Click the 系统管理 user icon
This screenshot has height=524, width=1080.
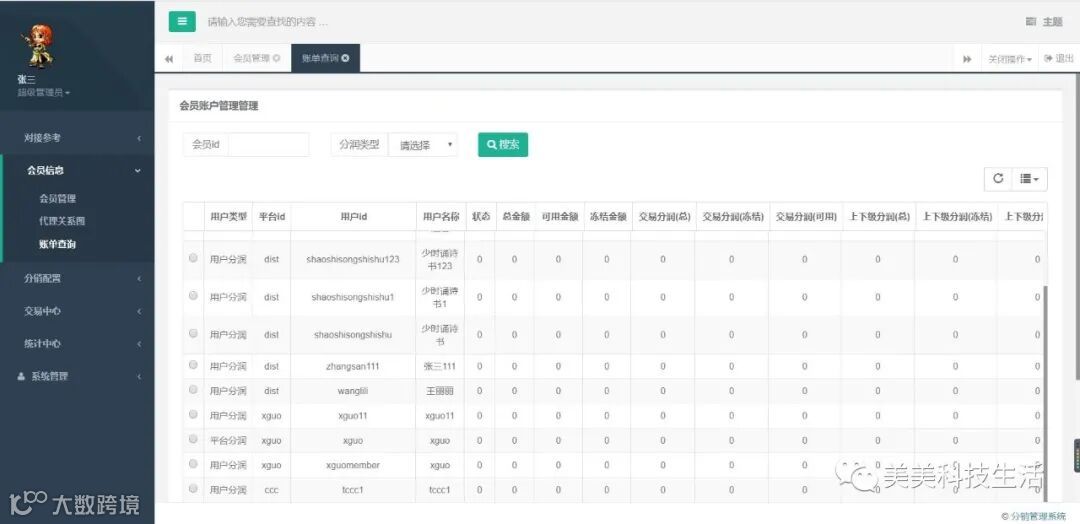pyautogui.click(x=21, y=377)
